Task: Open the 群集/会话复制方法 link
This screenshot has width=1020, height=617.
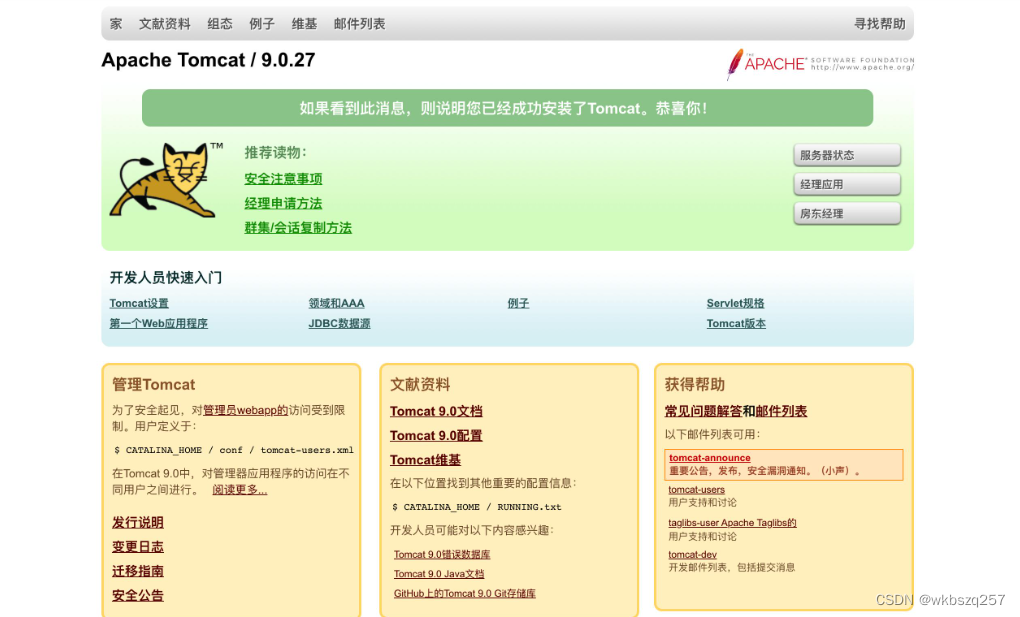Action: tap(298, 228)
